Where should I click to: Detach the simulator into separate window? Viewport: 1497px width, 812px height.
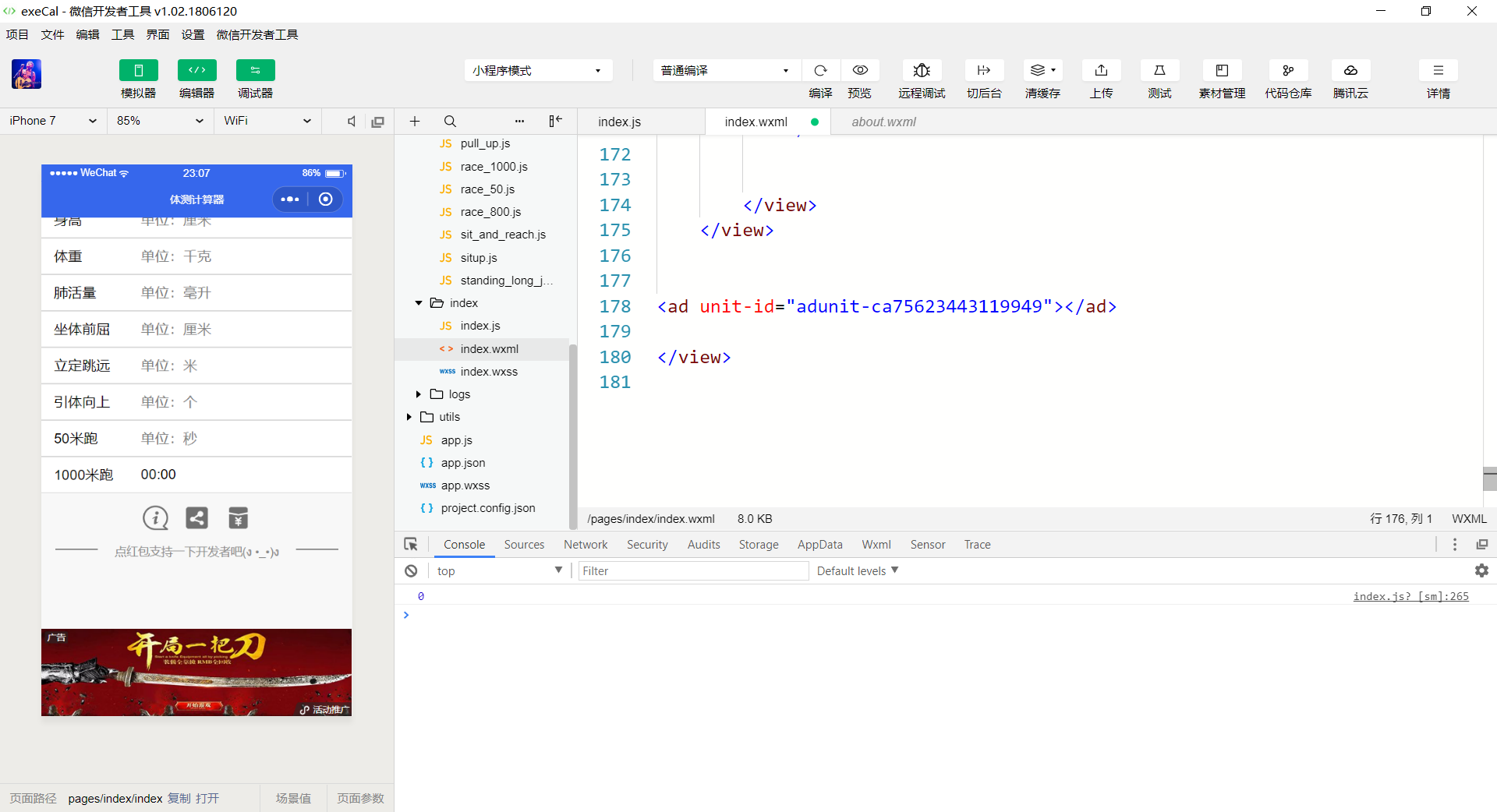coord(378,122)
